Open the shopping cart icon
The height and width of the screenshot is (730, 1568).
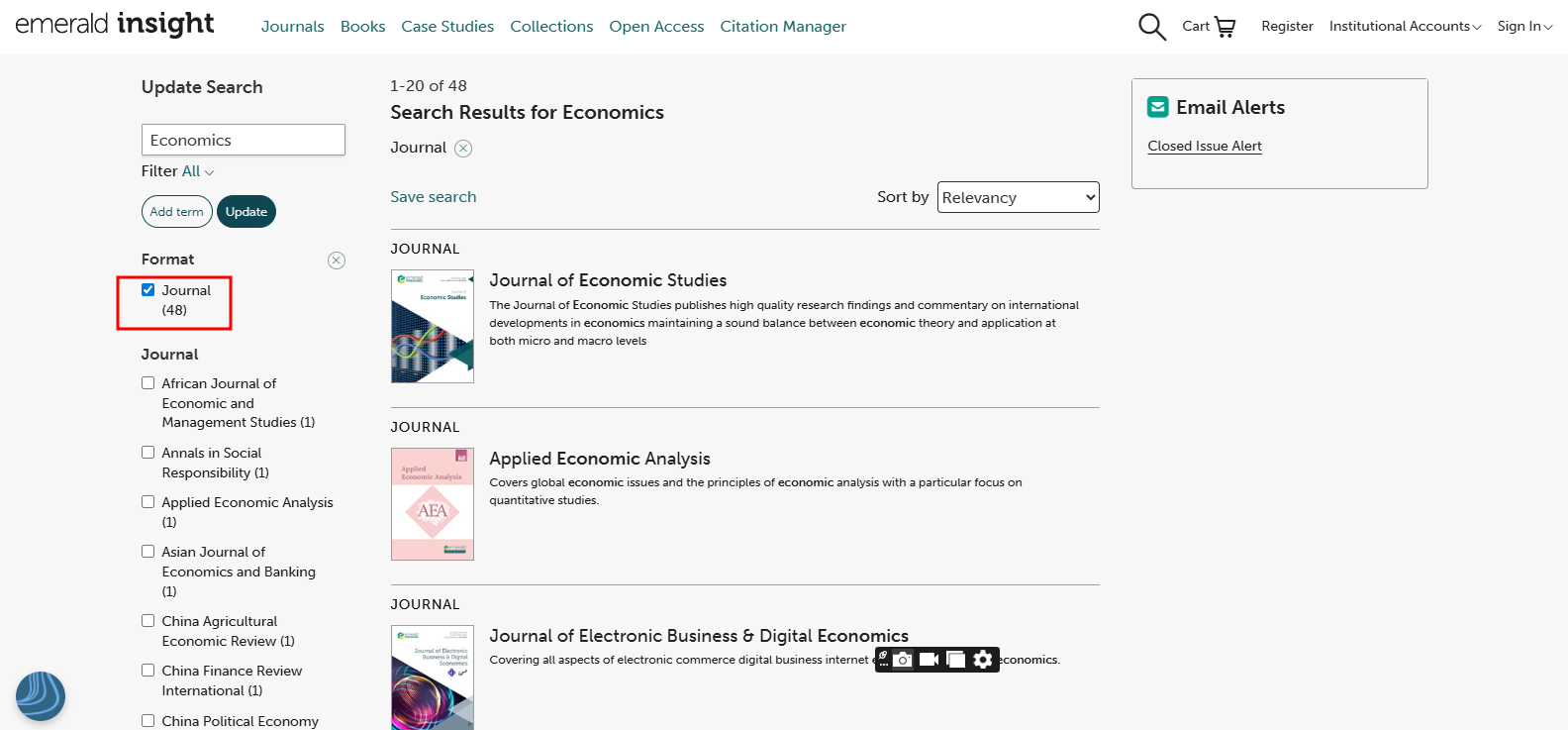(1225, 27)
